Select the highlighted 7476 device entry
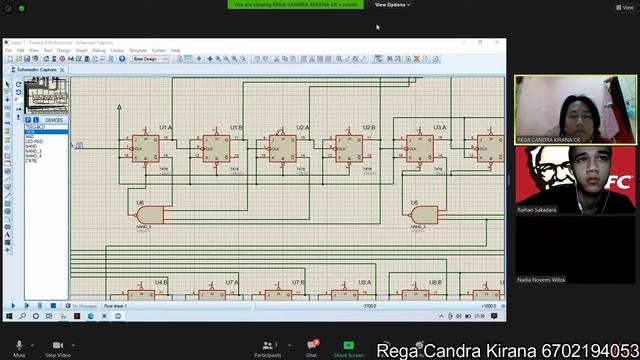Viewport: 640px width, 360px height. pyautogui.click(x=46, y=132)
